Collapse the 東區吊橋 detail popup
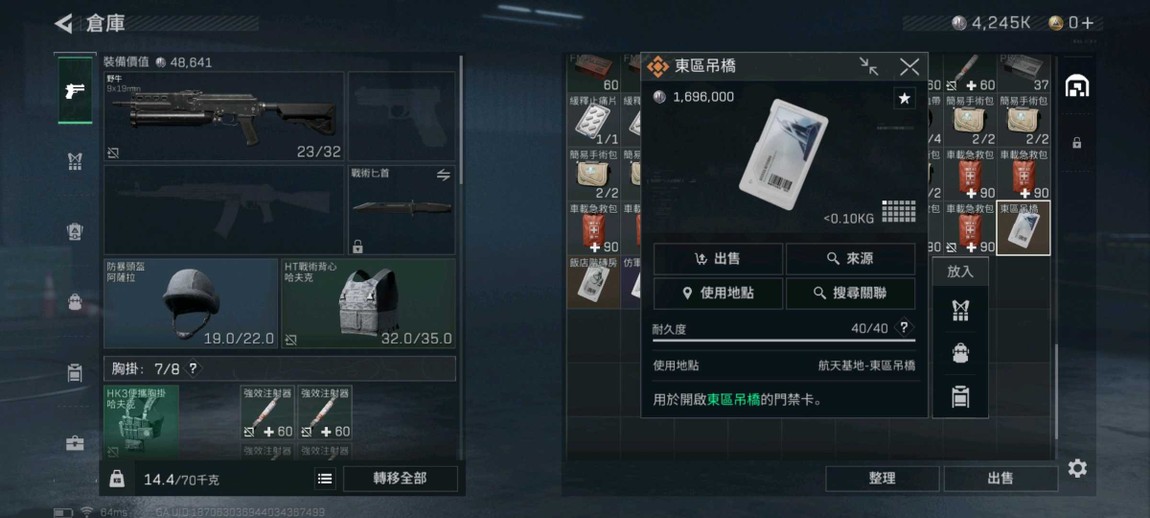1150x518 pixels. tap(869, 67)
